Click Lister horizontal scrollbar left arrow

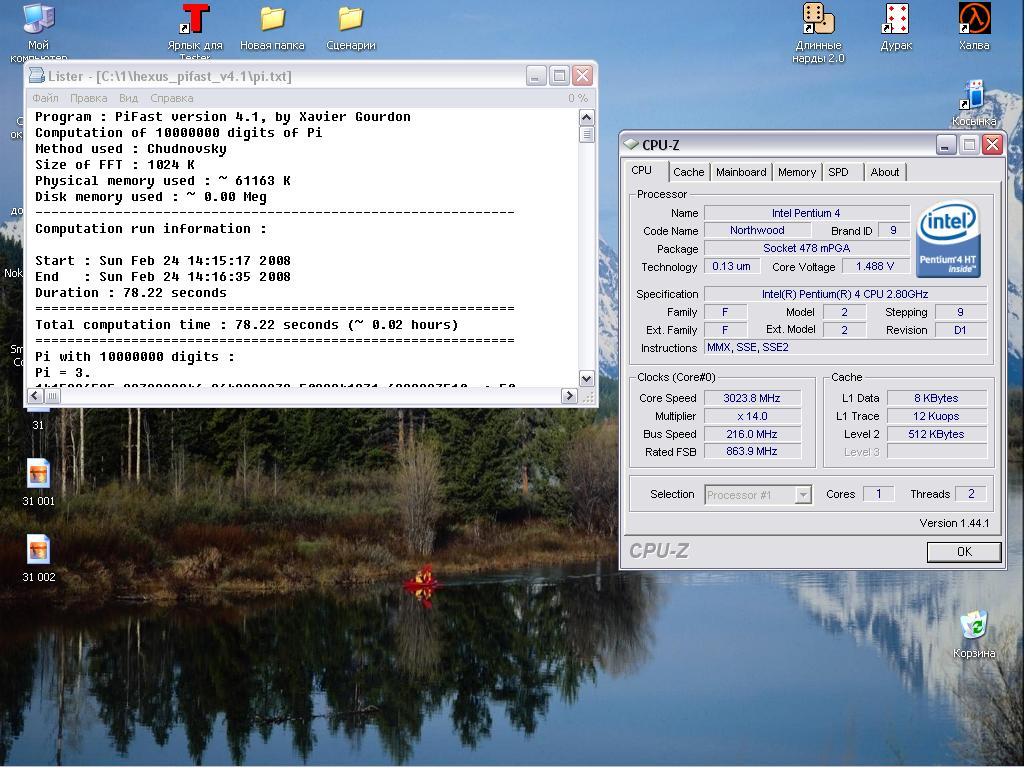(35, 395)
